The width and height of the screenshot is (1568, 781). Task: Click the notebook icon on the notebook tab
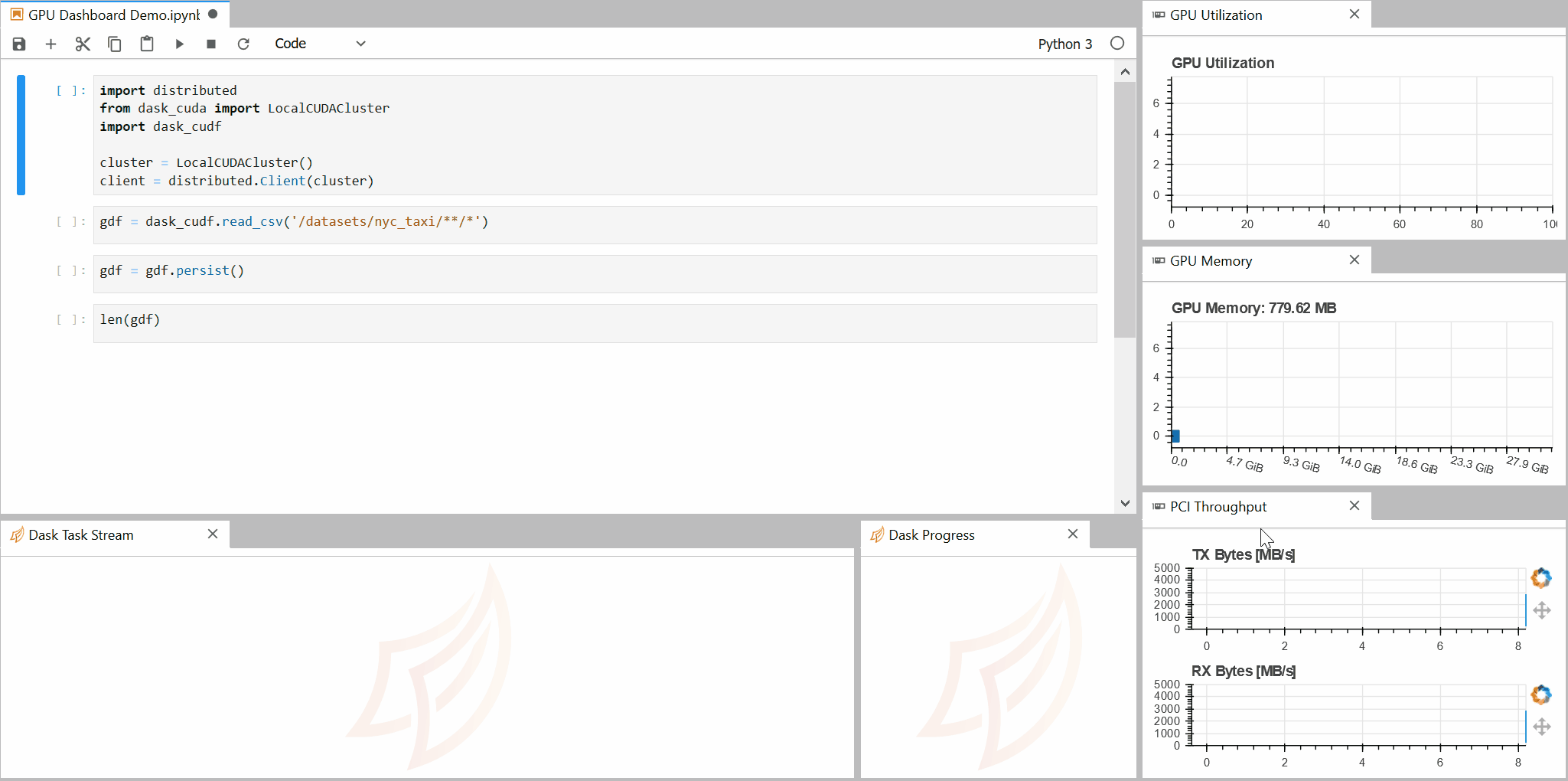(17, 15)
